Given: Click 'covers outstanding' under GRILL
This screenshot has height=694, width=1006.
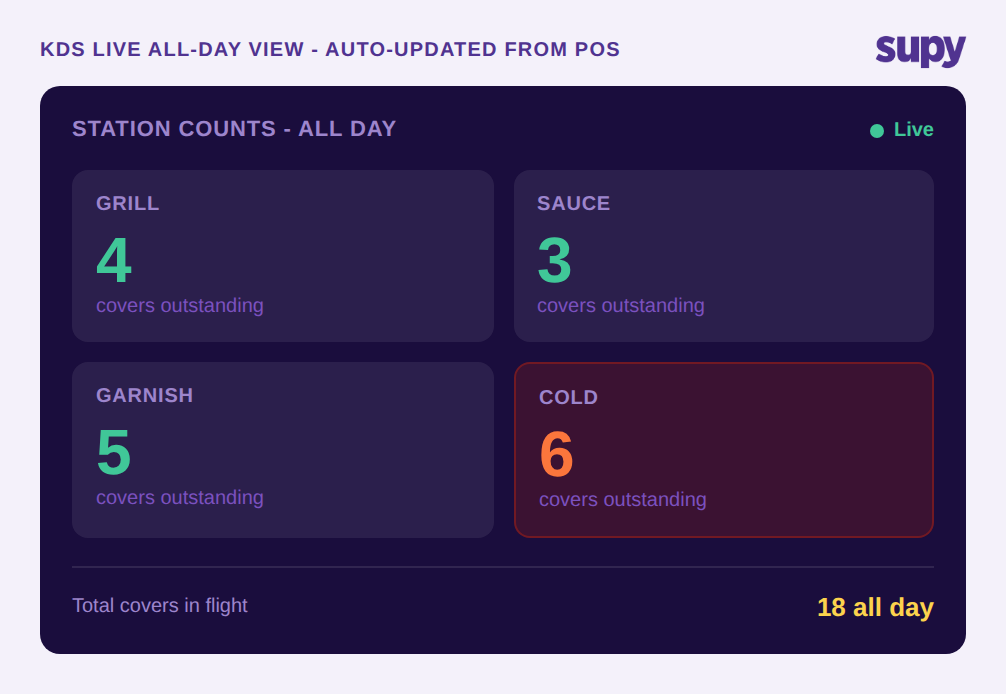Looking at the screenshot, I should pos(180,305).
